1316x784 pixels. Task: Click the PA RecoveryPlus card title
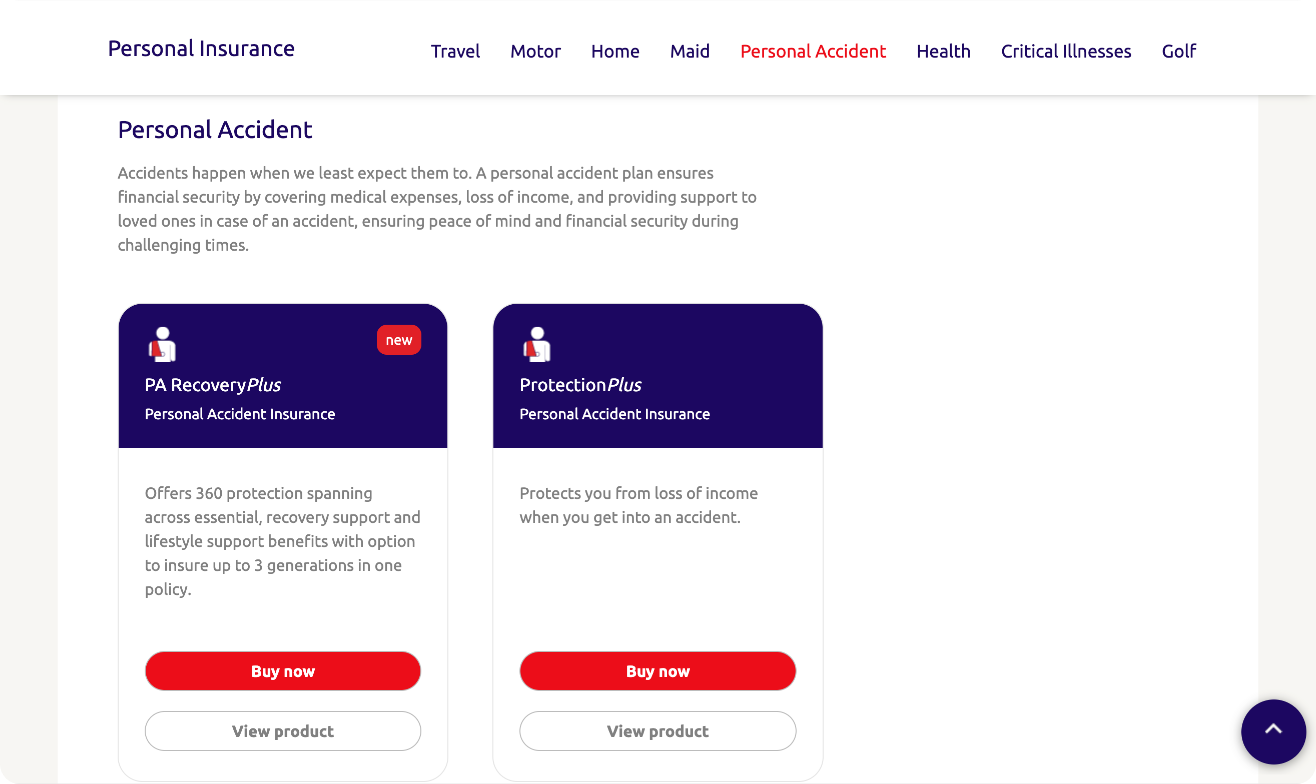pyautogui.click(x=213, y=385)
